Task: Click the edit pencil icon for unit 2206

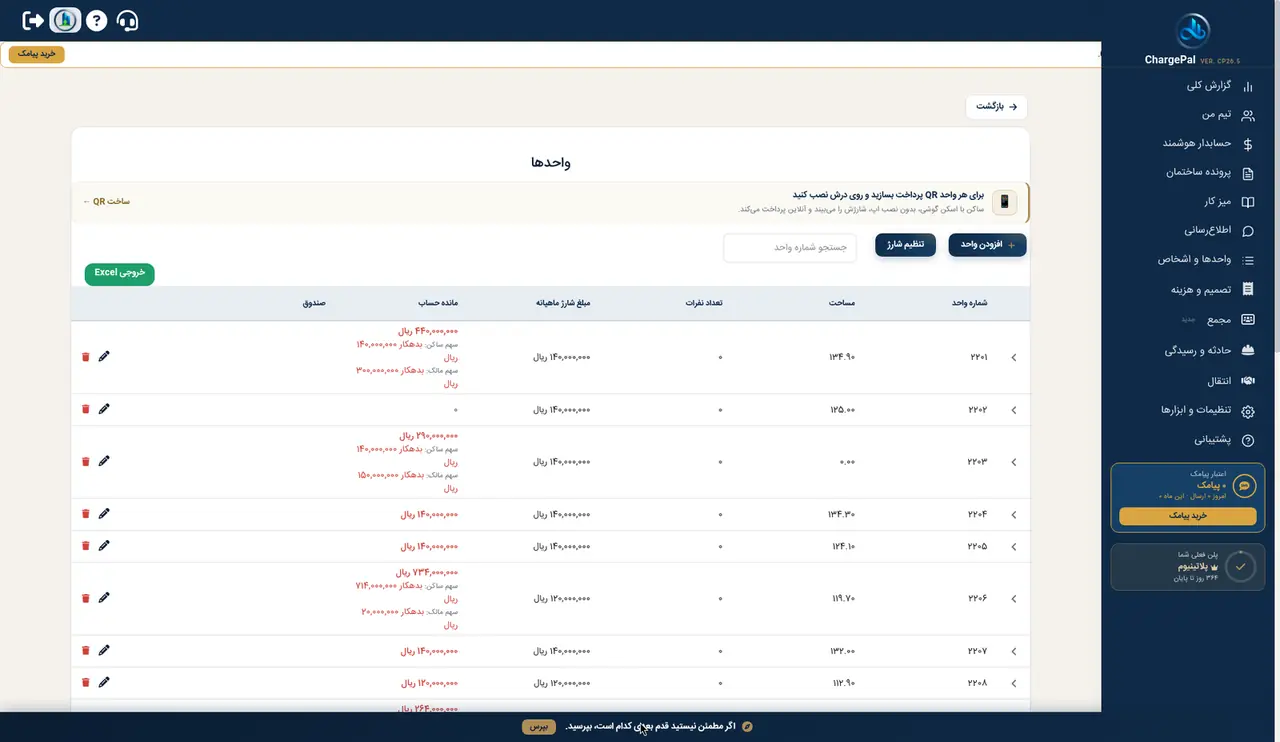Action: pos(104,597)
